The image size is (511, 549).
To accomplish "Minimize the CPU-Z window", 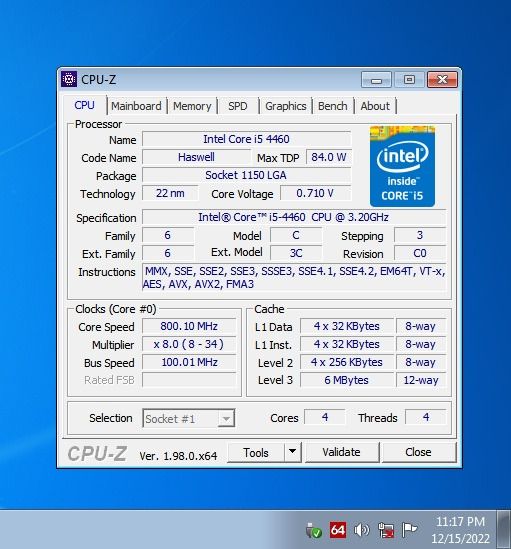I will pos(376,80).
